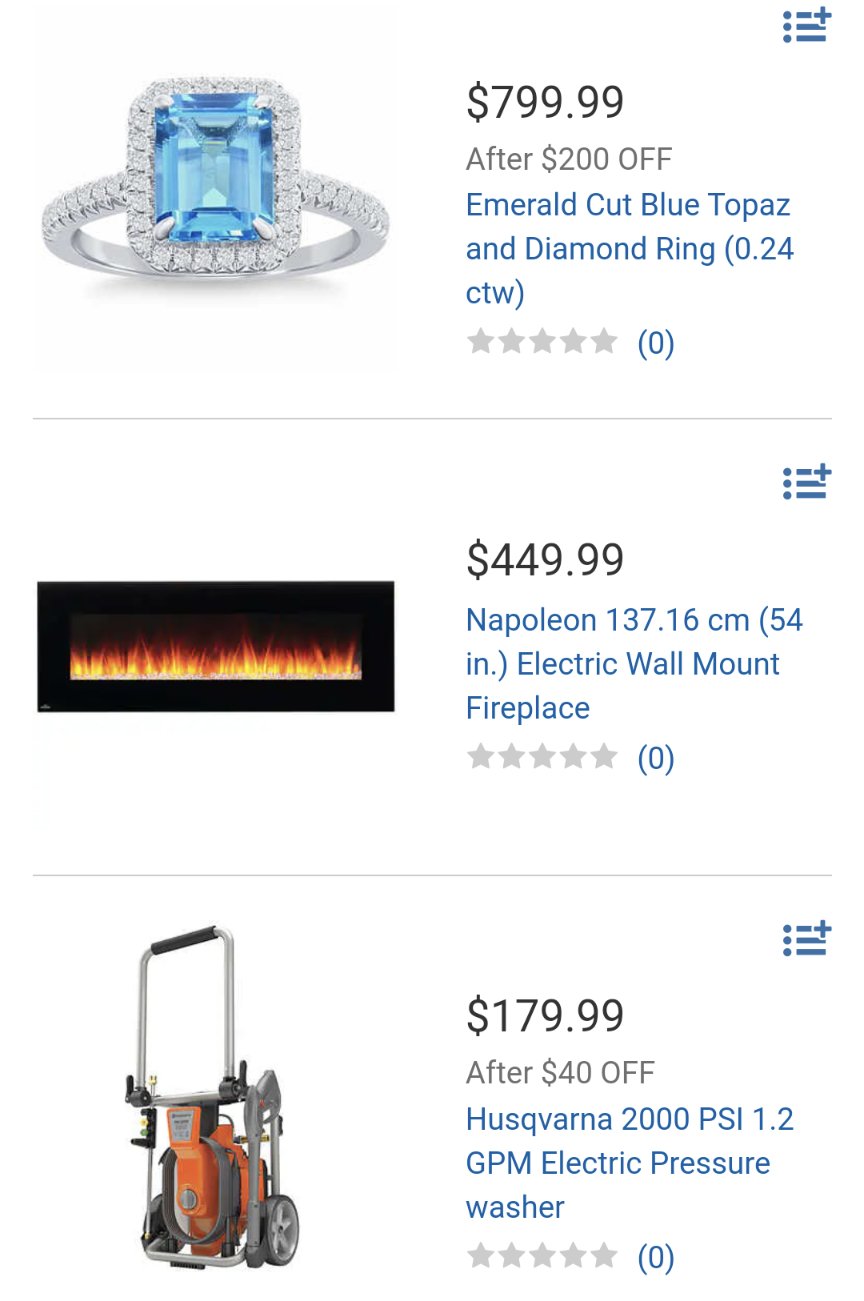Click the $179.99 pressure washer price
The height and width of the screenshot is (1301, 864).
pyautogui.click(x=545, y=1016)
